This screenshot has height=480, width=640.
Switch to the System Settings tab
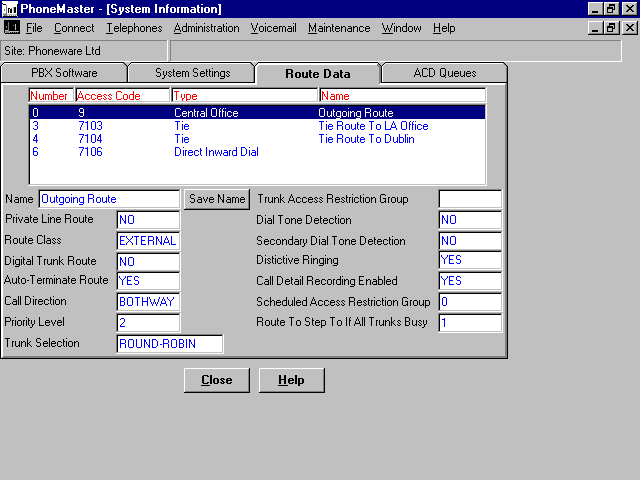[x=193, y=73]
